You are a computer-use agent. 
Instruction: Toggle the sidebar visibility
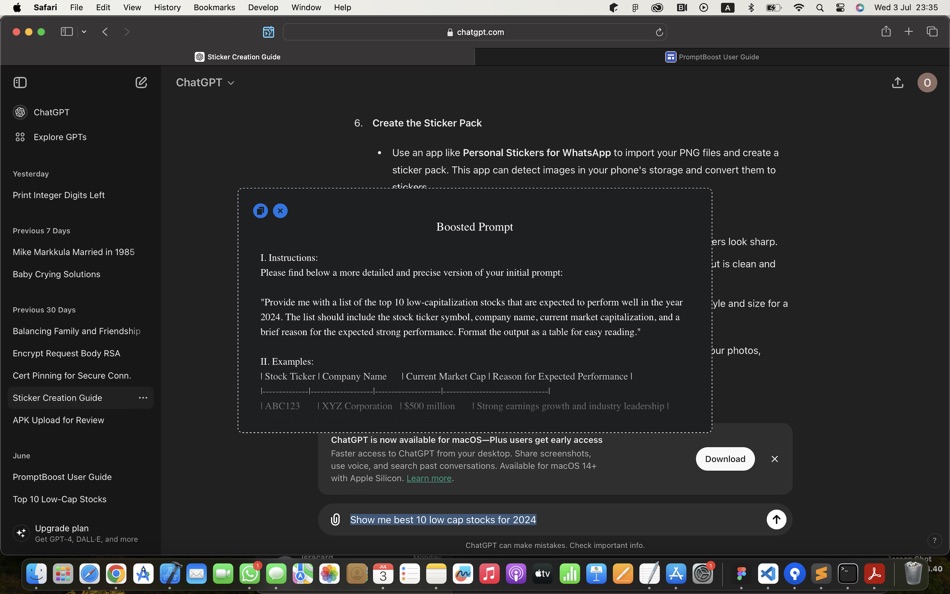[x=20, y=82]
